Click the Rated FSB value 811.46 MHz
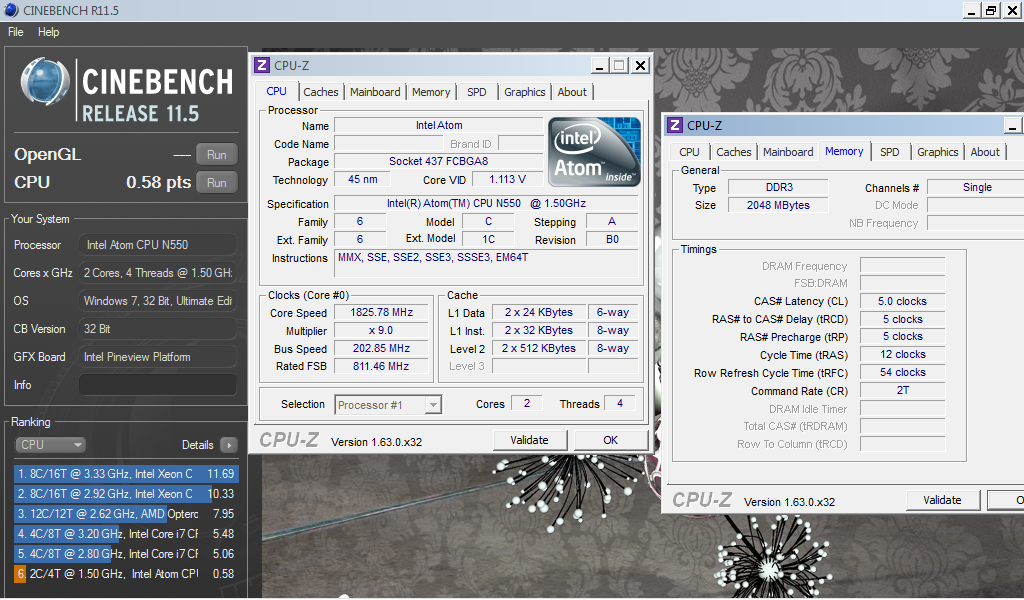This screenshot has height=600, width=1024. pyautogui.click(x=381, y=366)
